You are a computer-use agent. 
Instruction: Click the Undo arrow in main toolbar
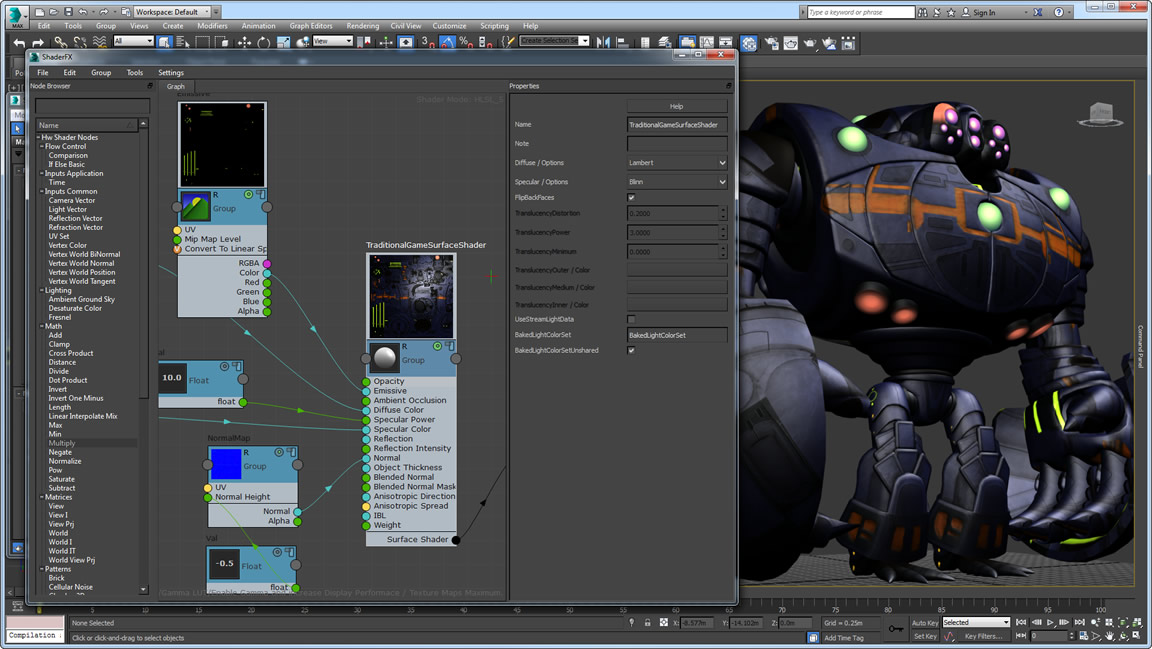click(x=19, y=42)
